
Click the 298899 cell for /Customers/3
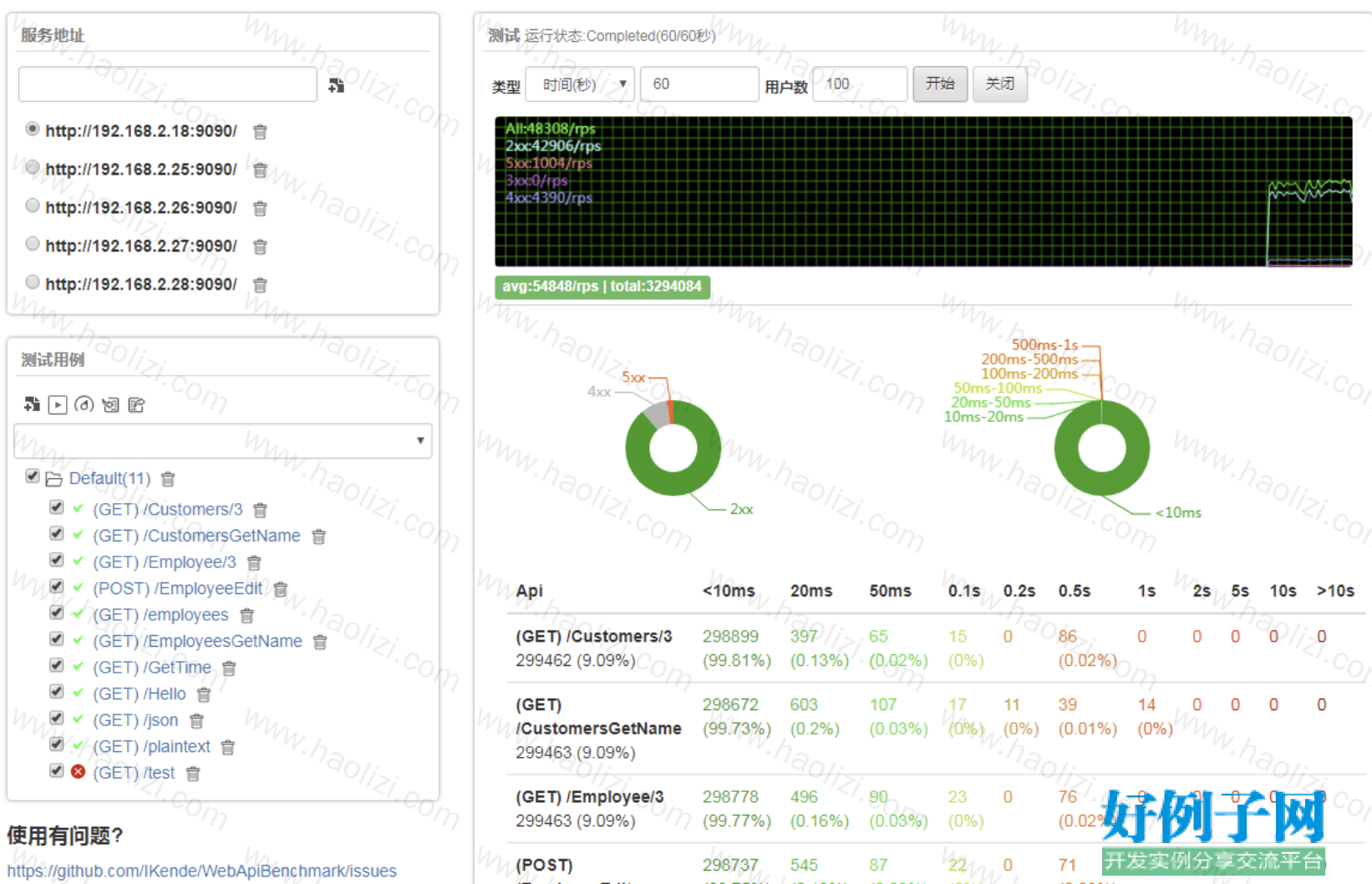730,637
